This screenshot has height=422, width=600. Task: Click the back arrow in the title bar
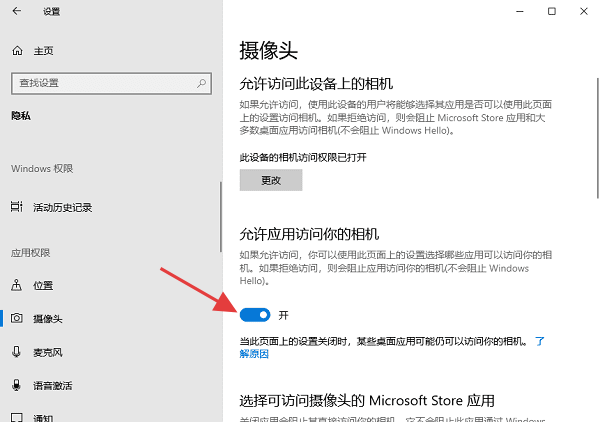[x=17, y=12]
